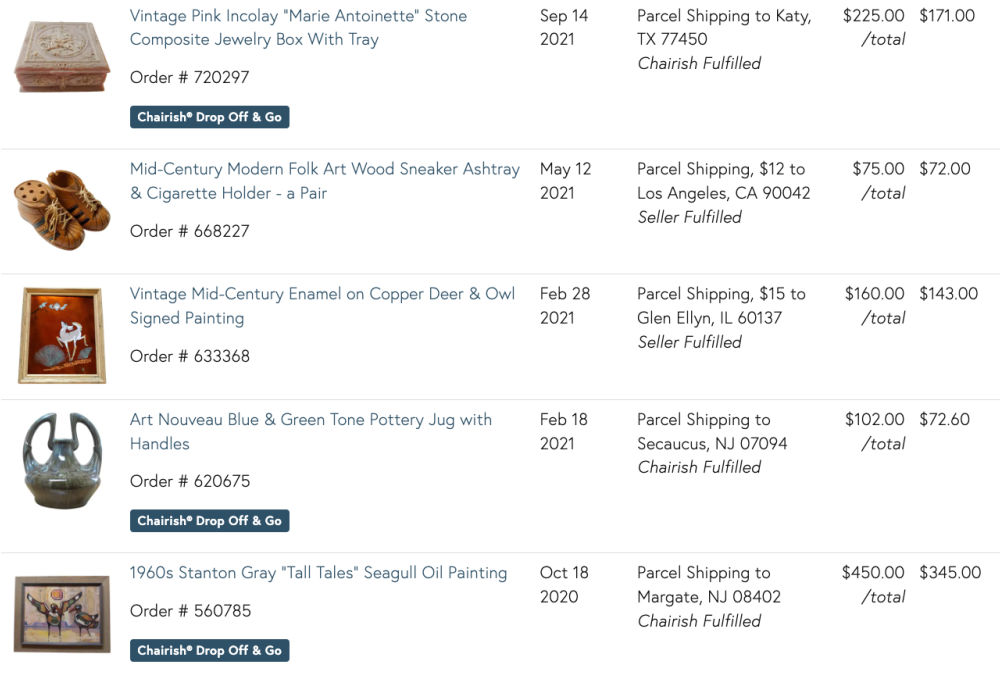Click the blue green pottery jug thumbnail
Image resolution: width=1000 pixels, height=678 pixels.
tap(62, 460)
